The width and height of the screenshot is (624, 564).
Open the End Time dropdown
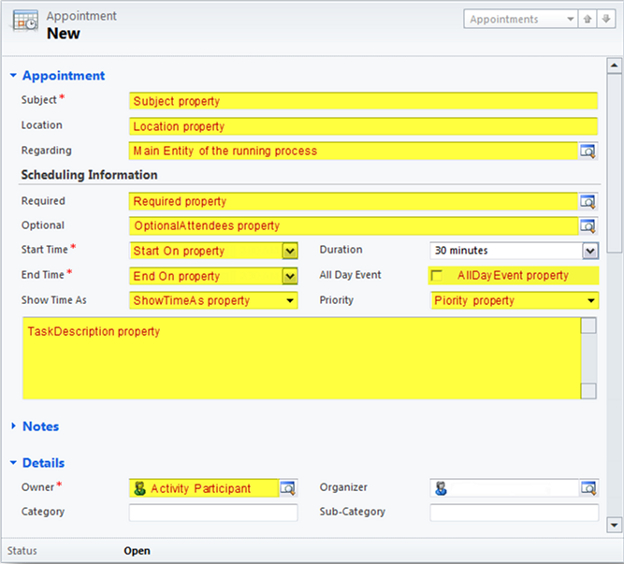click(289, 276)
